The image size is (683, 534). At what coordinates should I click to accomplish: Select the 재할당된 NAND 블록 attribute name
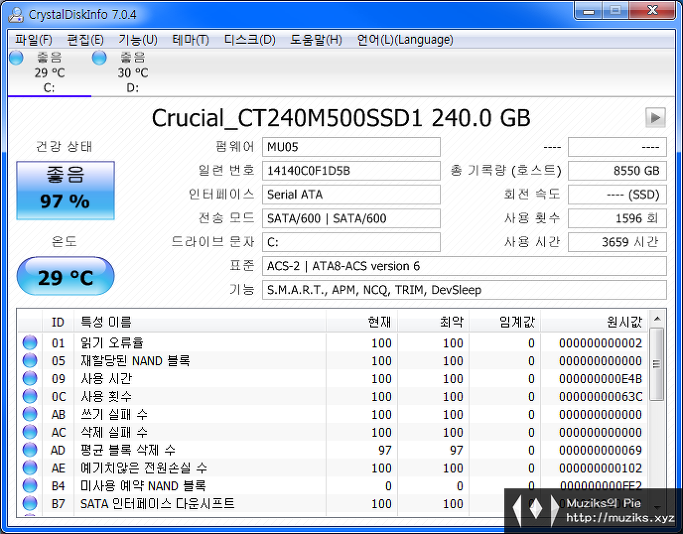(135, 361)
